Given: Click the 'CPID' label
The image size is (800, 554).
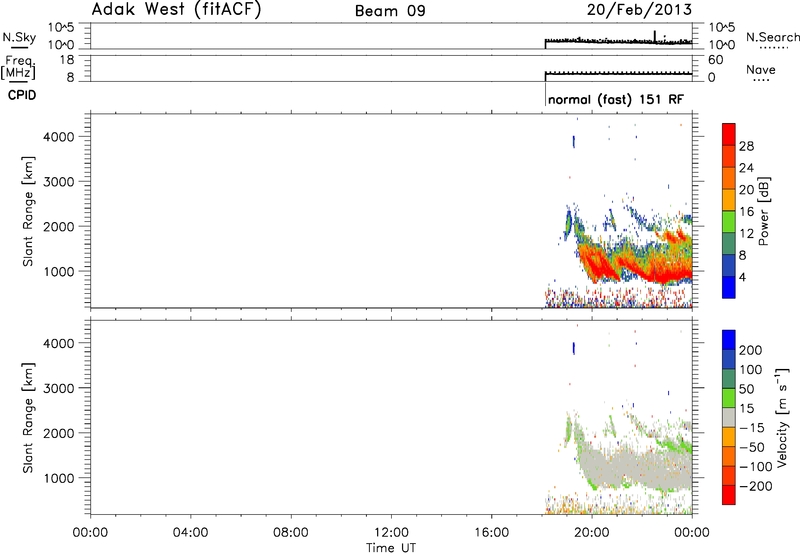Looking at the screenshot, I should click(22, 95).
